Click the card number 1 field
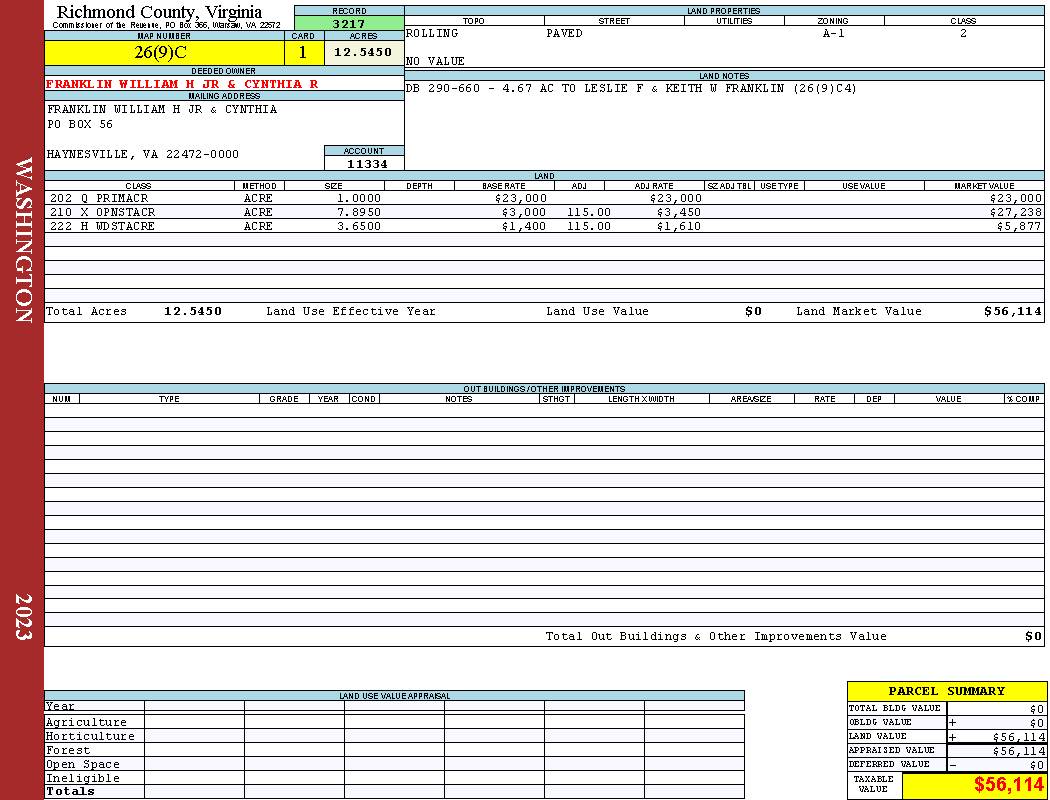The width and height of the screenshot is (1050, 800). 303,52
